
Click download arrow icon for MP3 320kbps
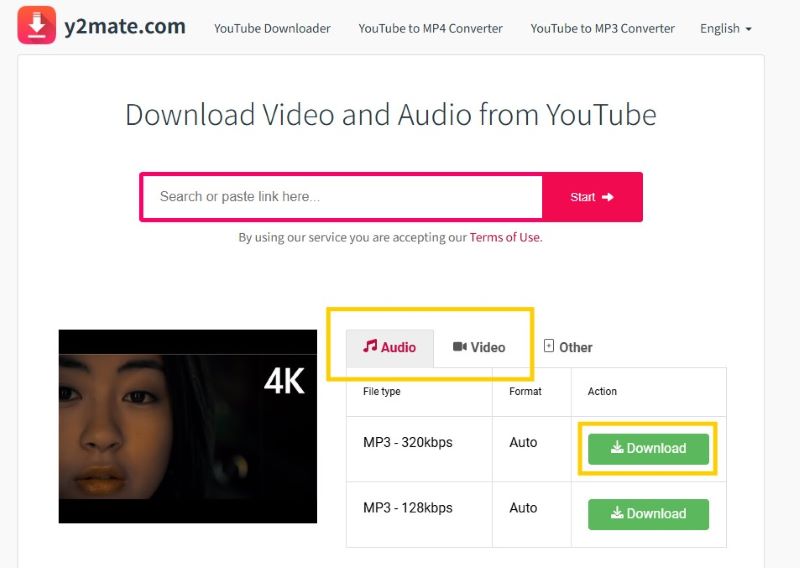click(617, 448)
